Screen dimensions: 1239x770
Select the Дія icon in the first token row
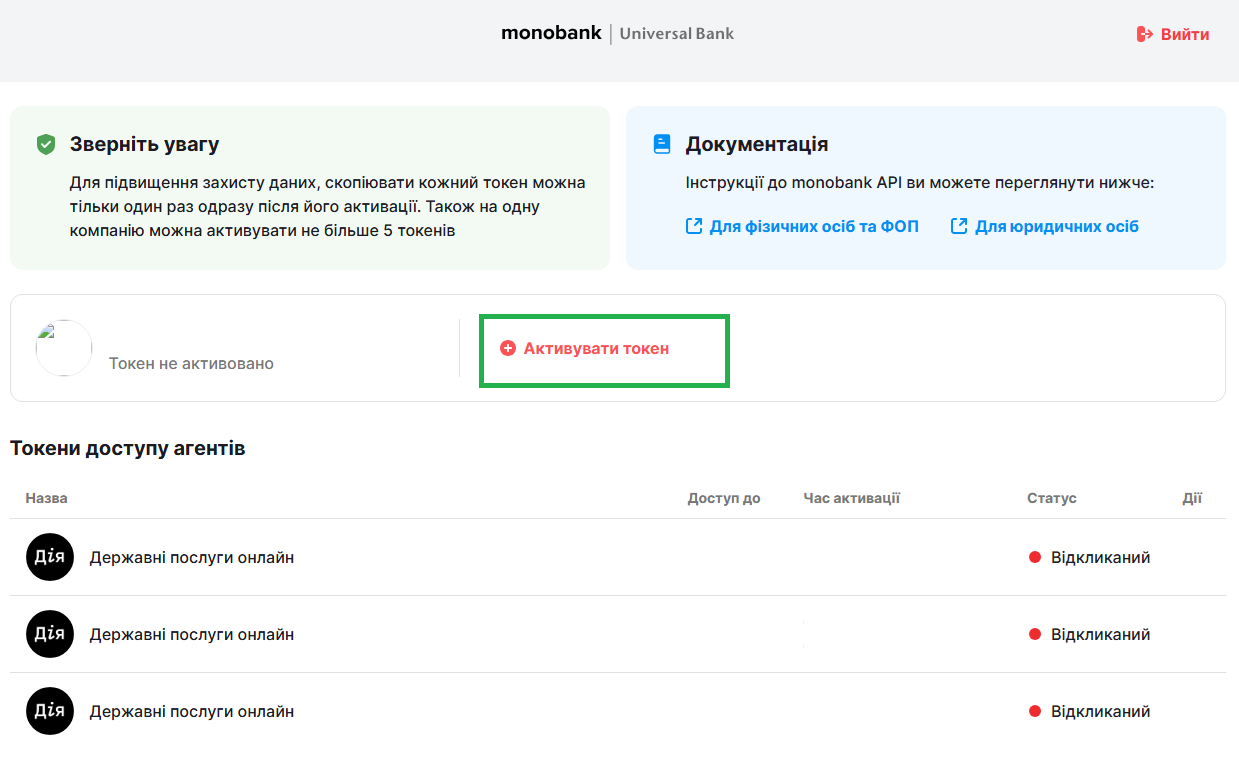(49, 557)
